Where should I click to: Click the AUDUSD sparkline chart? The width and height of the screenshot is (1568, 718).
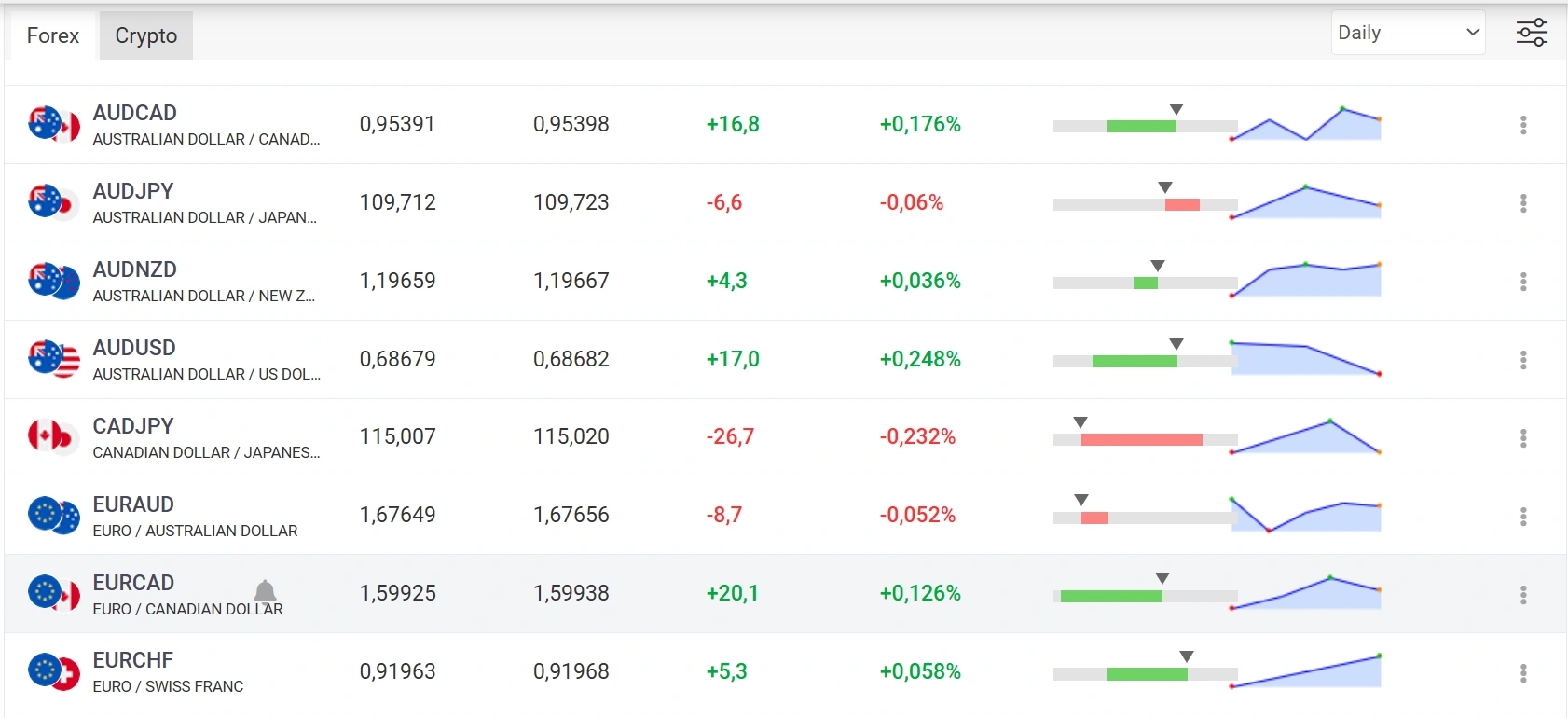(1305, 359)
